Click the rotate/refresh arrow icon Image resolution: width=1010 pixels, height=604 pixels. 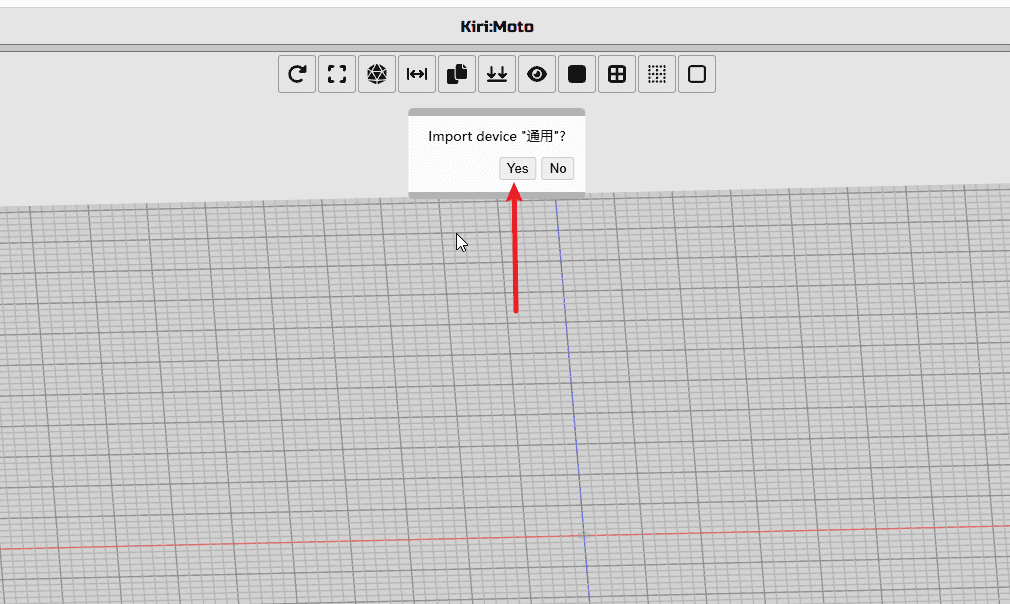pyautogui.click(x=297, y=74)
